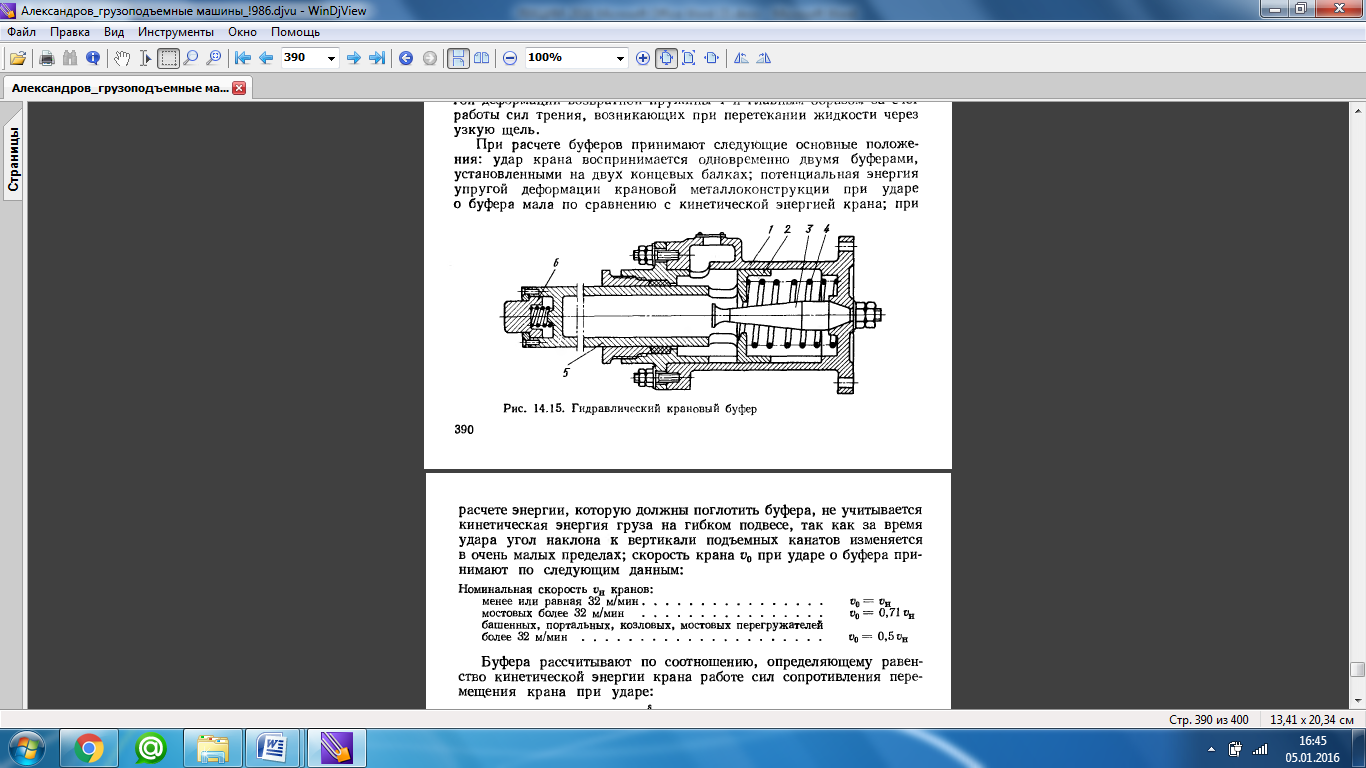Go to the first page
Image resolution: width=1366 pixels, height=768 pixels.
point(242,58)
